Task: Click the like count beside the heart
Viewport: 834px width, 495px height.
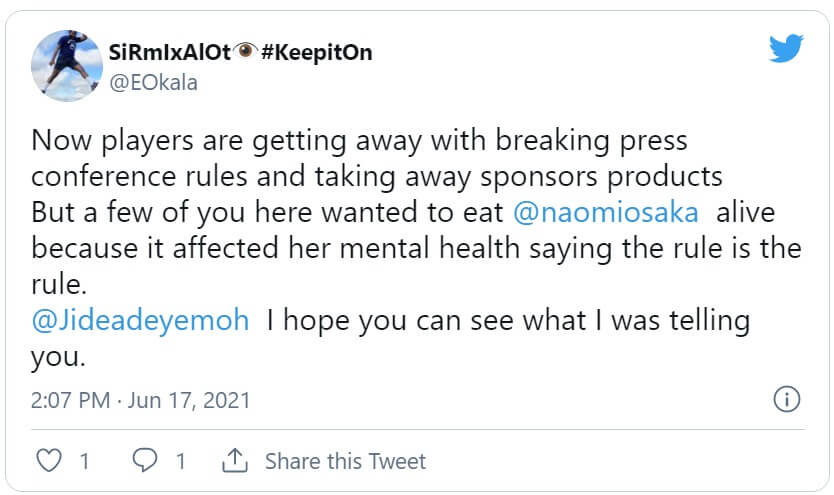Action: pos(84,461)
